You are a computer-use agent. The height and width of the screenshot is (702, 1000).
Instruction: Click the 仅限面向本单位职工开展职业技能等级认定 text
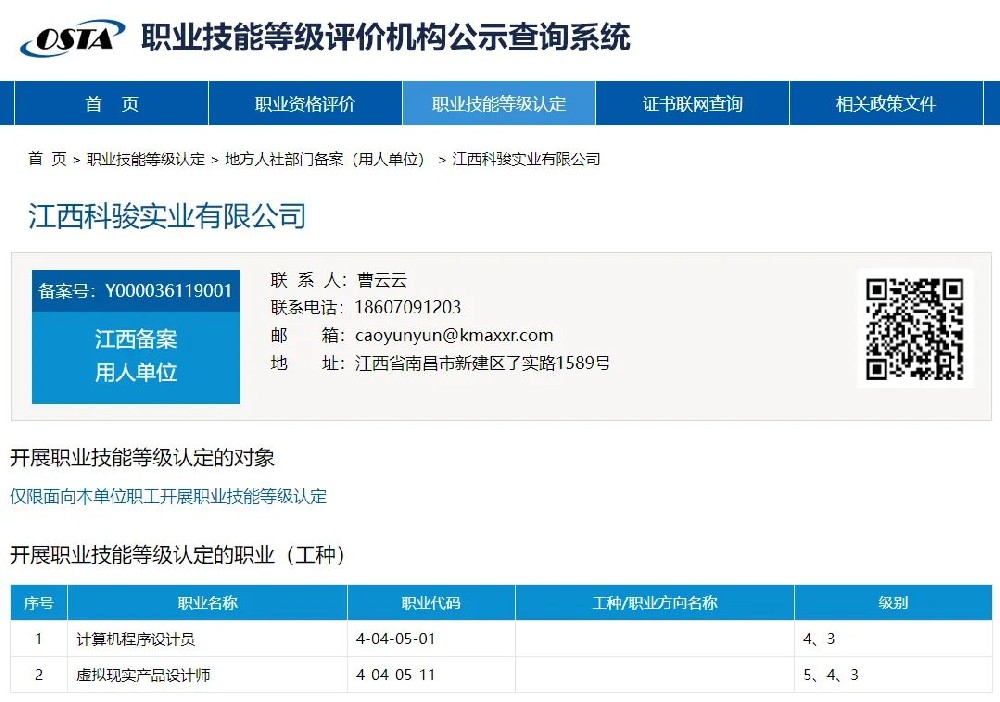tap(168, 496)
